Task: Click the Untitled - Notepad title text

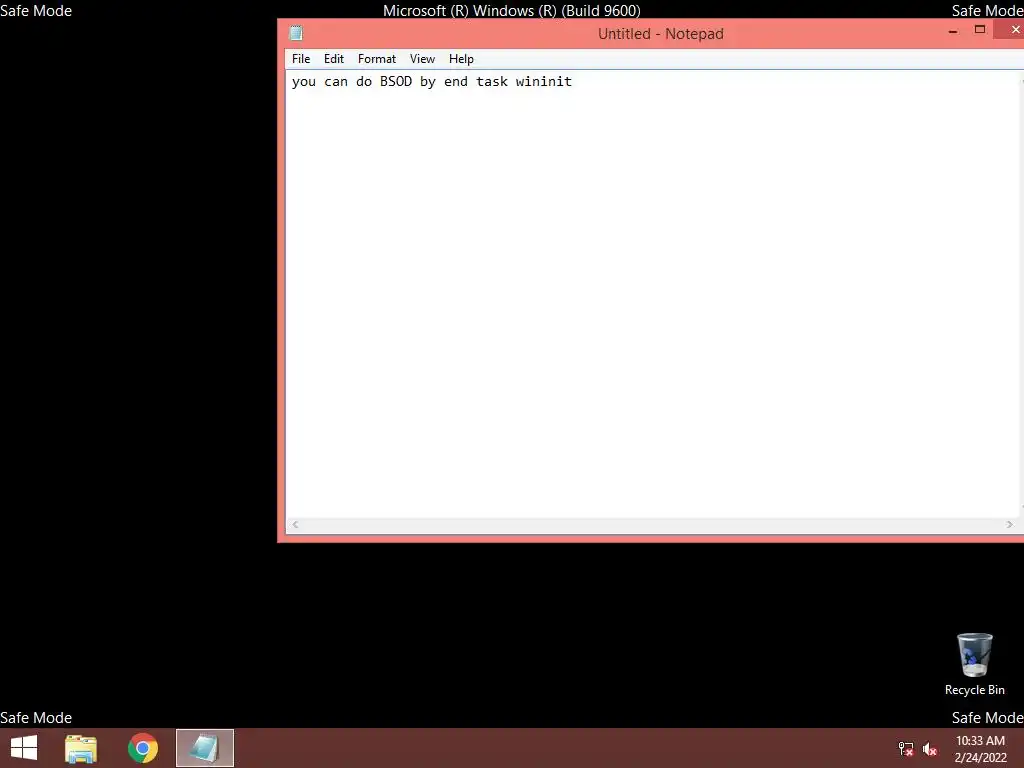Action: point(660,34)
